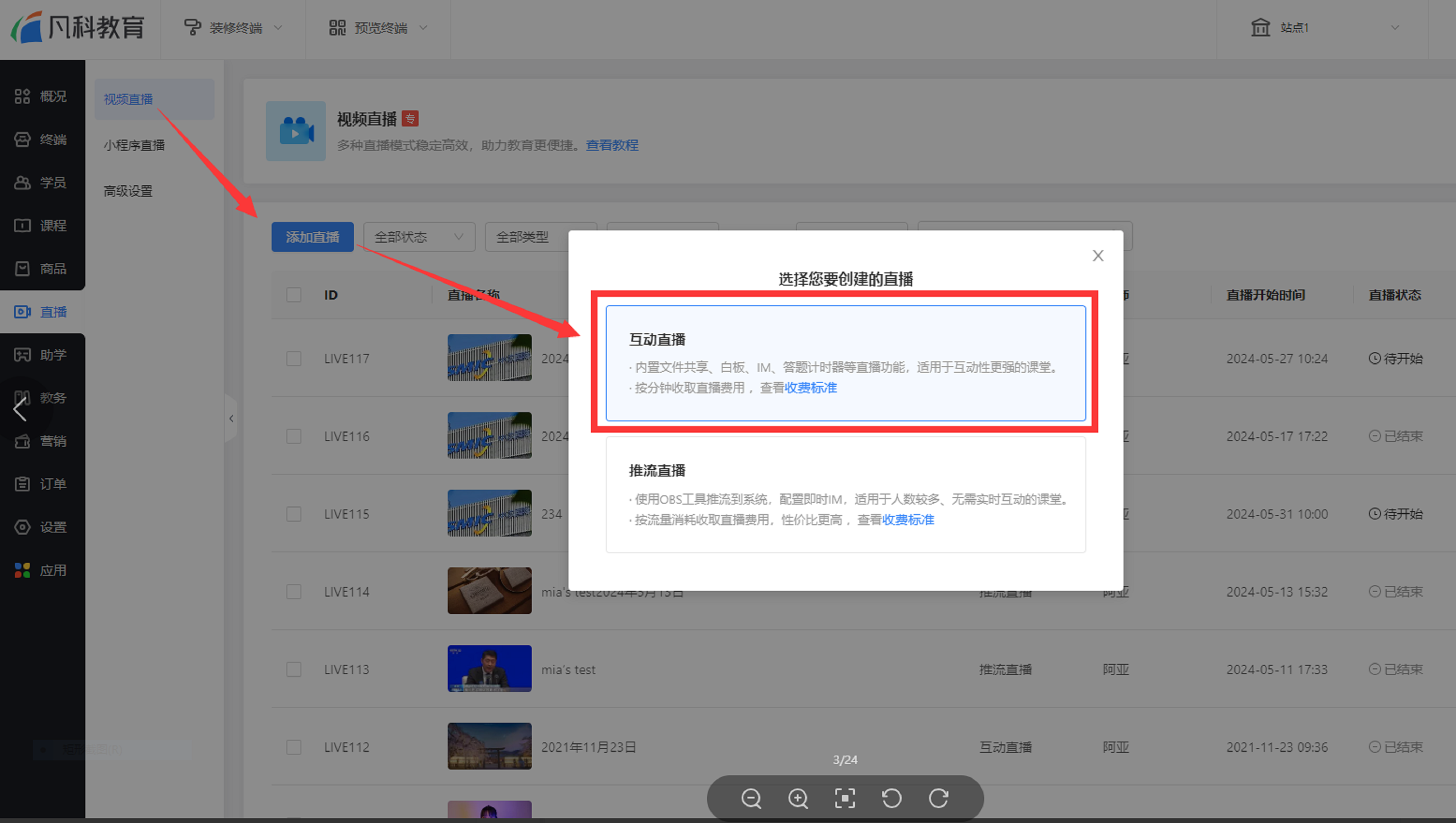The width and height of the screenshot is (1456, 823).
Task: Expand the 全部状态 status dropdown
Action: tap(418, 237)
